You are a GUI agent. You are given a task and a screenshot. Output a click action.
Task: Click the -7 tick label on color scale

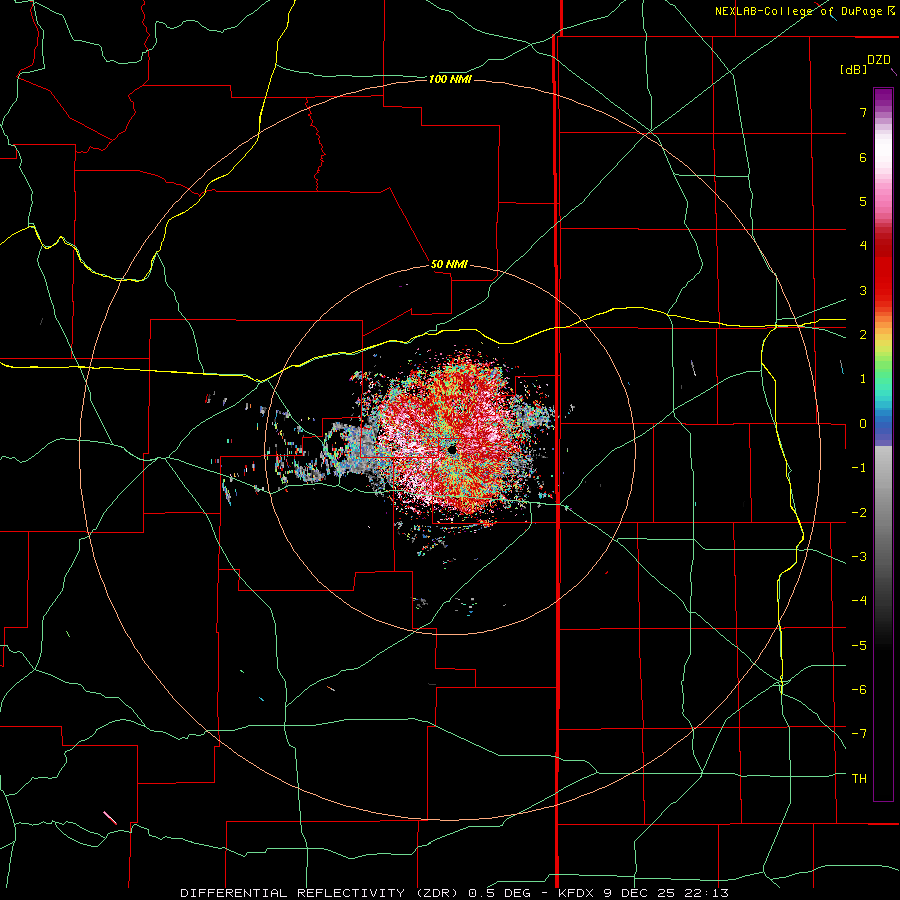coord(859,734)
